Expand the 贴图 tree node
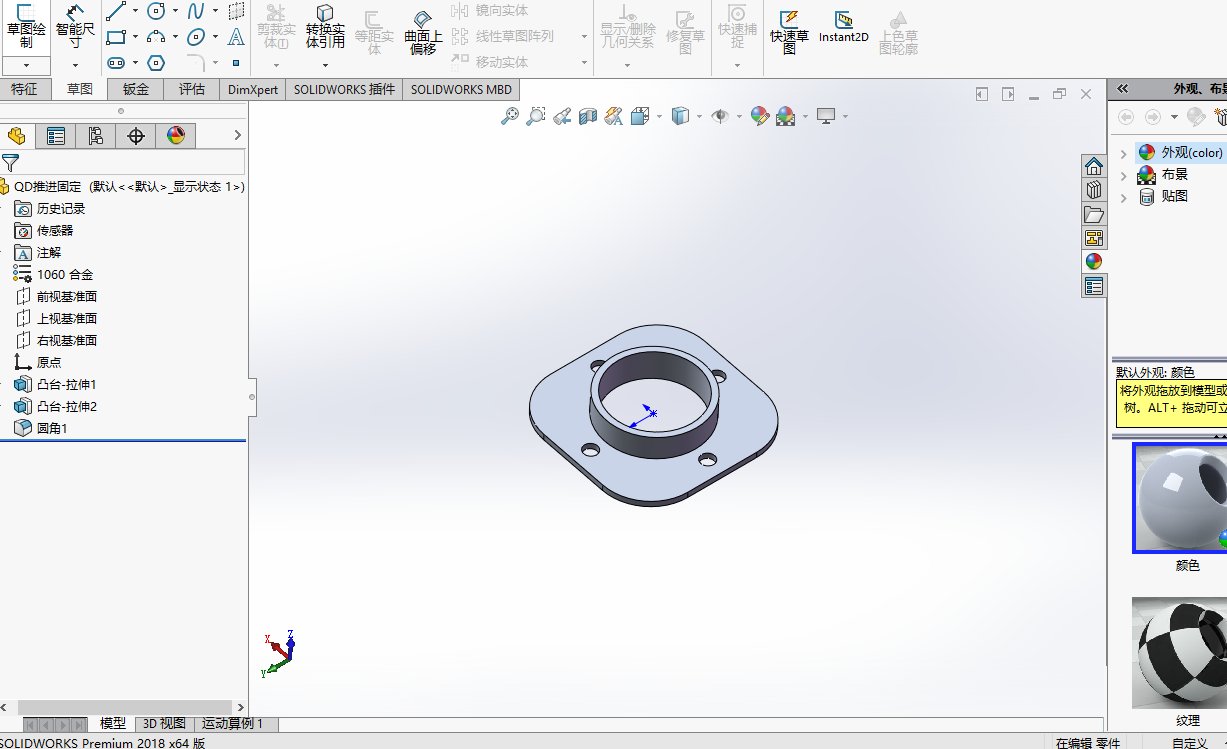1227x749 pixels. pyautogui.click(x=1124, y=197)
